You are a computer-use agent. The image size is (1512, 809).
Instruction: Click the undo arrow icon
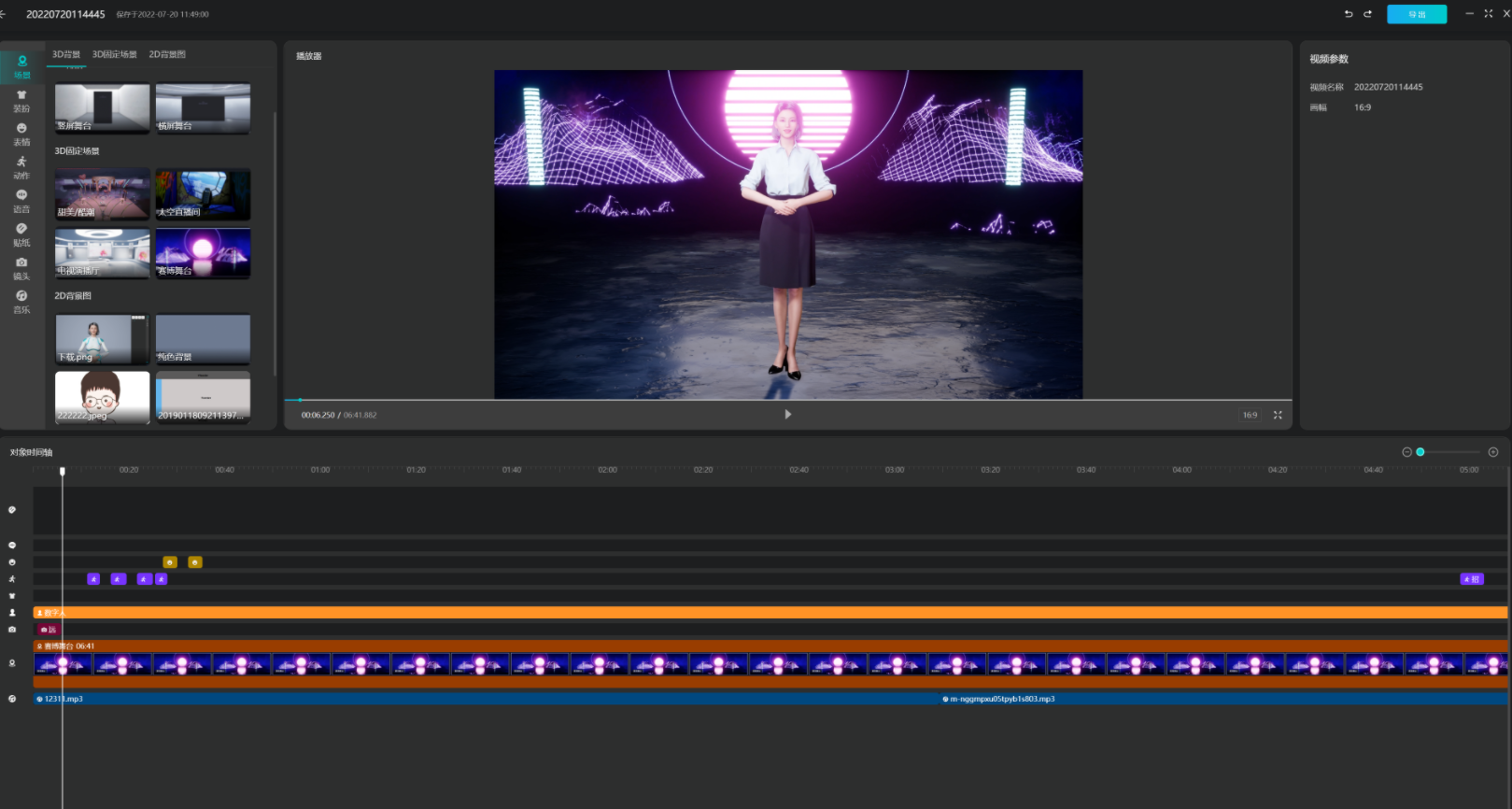1348,14
